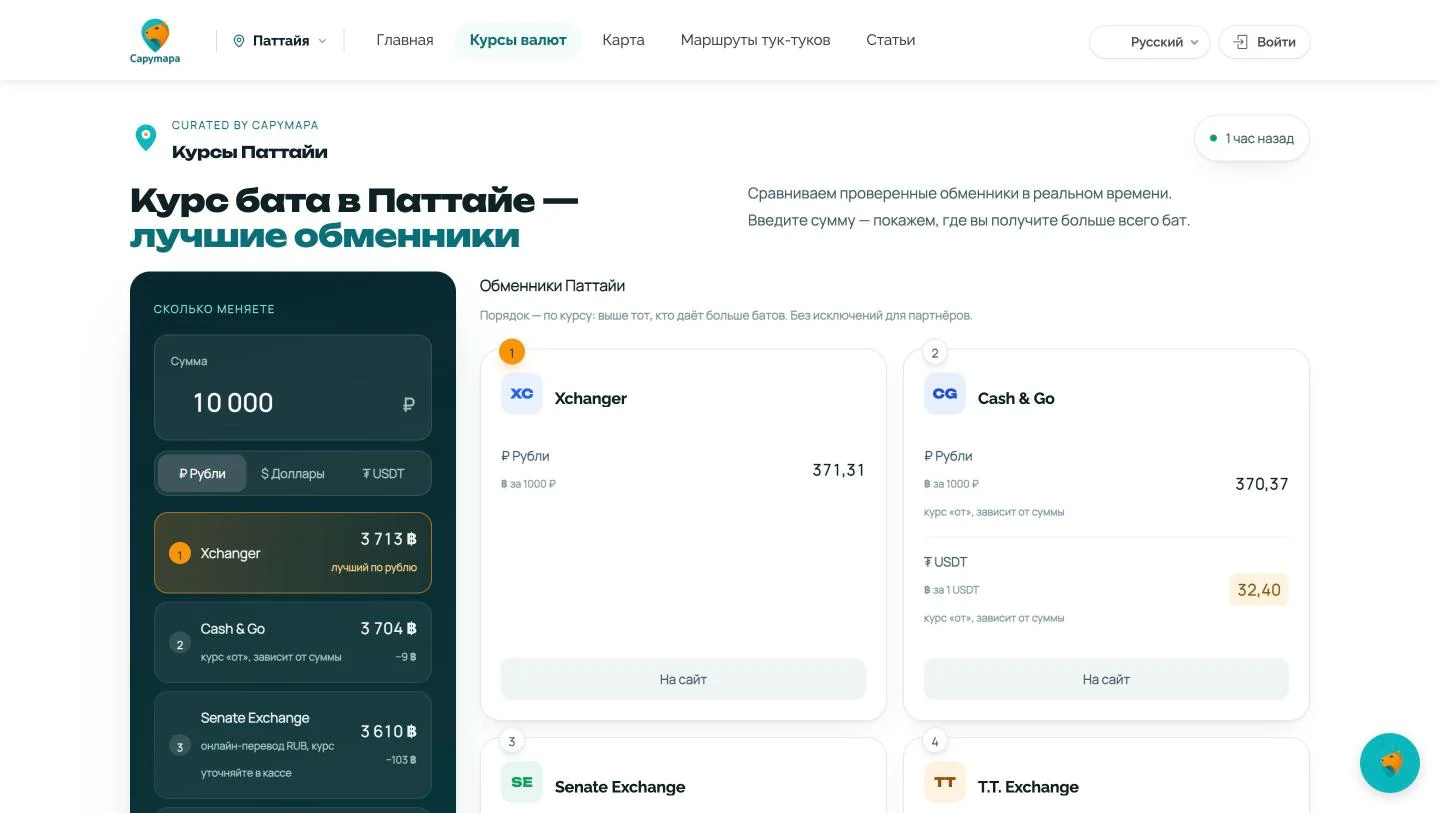Click the CG logo on the Cash & Go card
Viewport: 1440px width, 813px height.
click(x=945, y=394)
